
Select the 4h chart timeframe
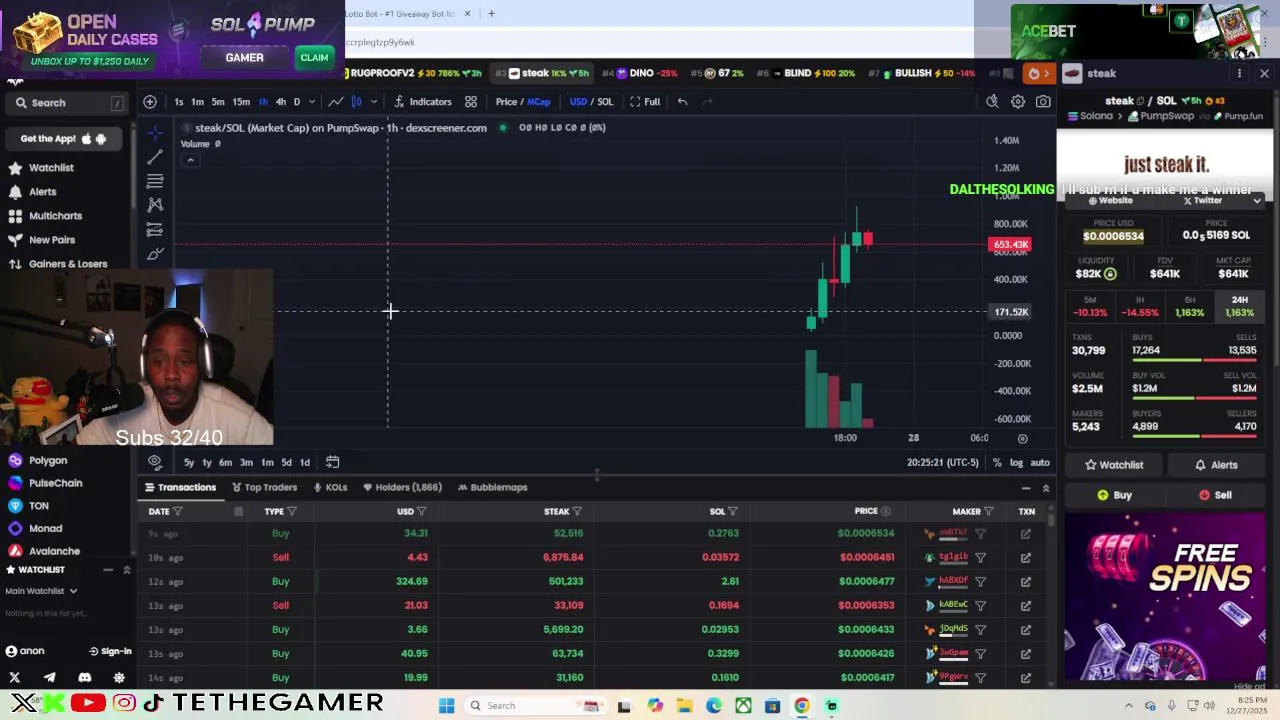pos(280,102)
